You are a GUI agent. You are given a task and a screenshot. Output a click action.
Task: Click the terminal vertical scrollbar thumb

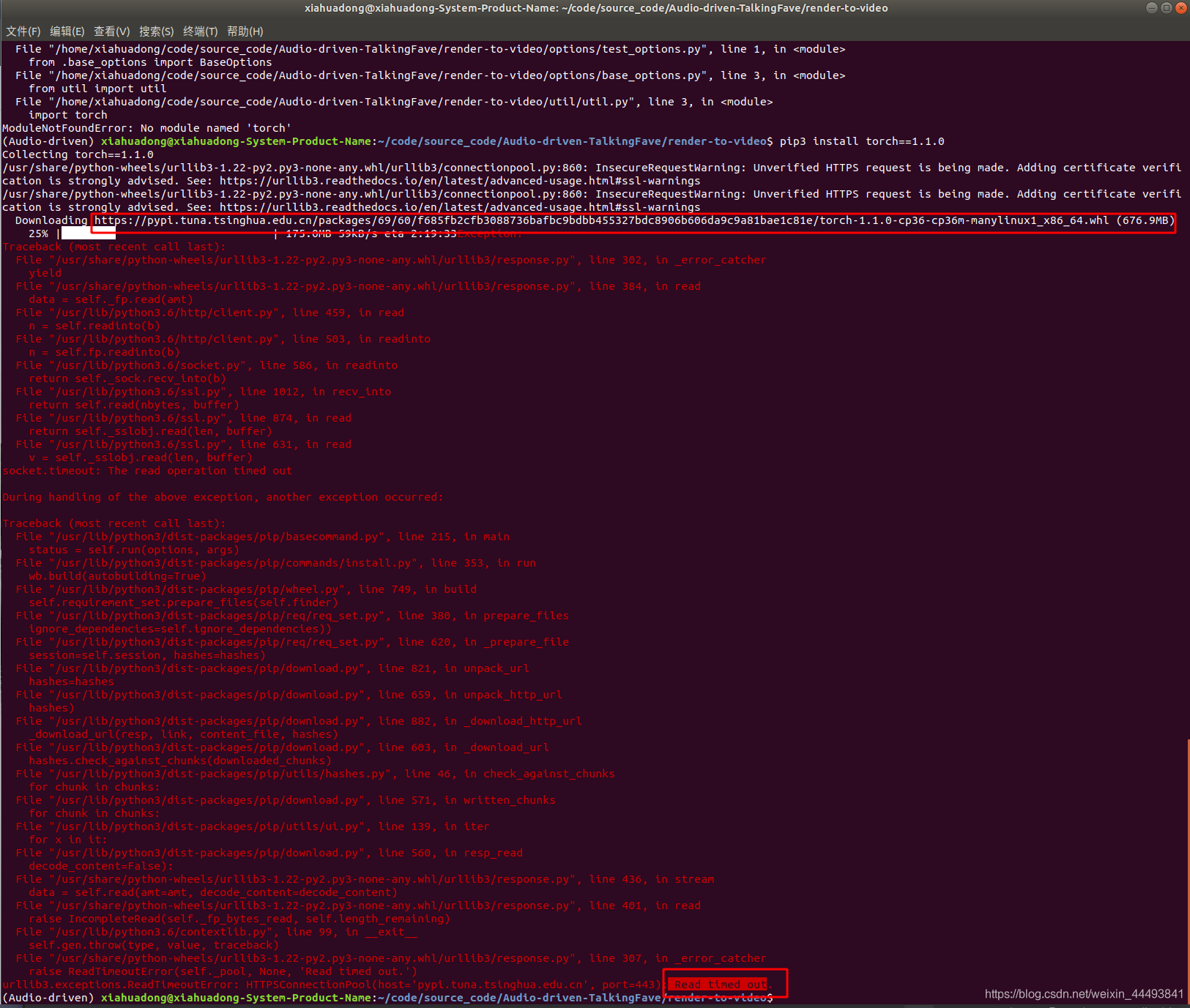(1187, 871)
